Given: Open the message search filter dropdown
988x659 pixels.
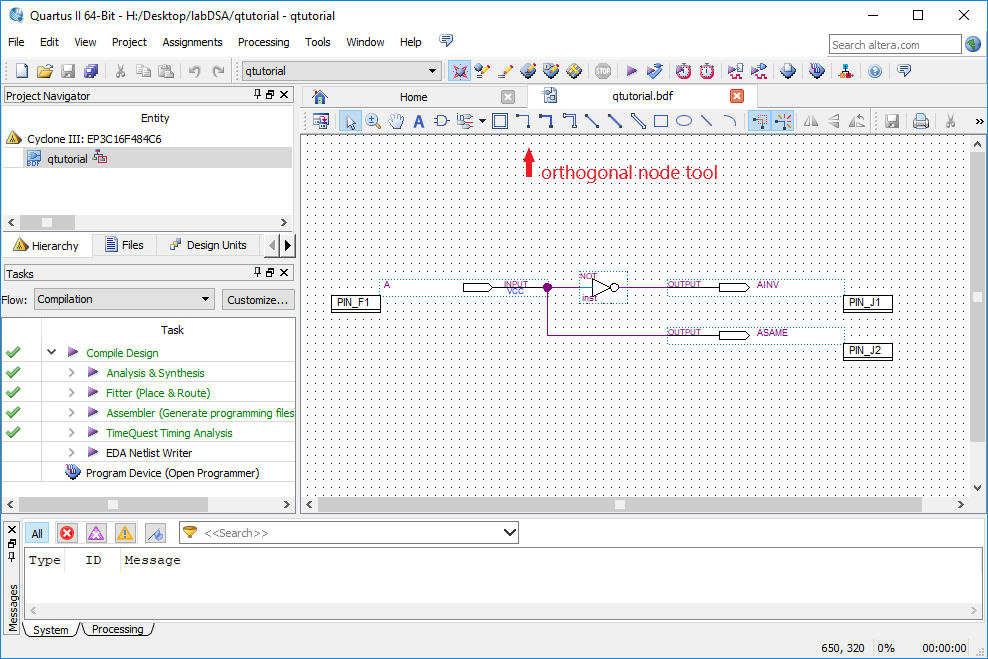Looking at the screenshot, I should click(x=510, y=533).
